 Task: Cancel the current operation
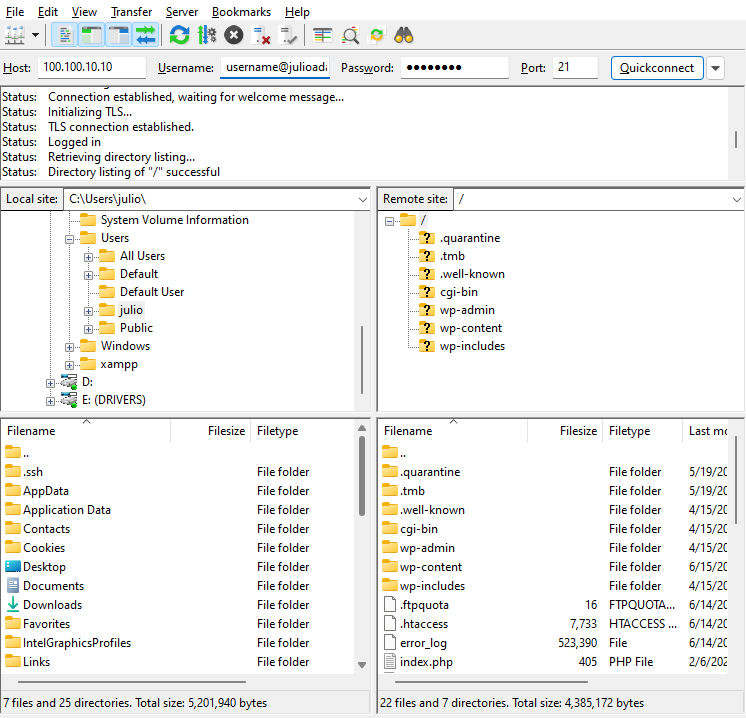[234, 35]
